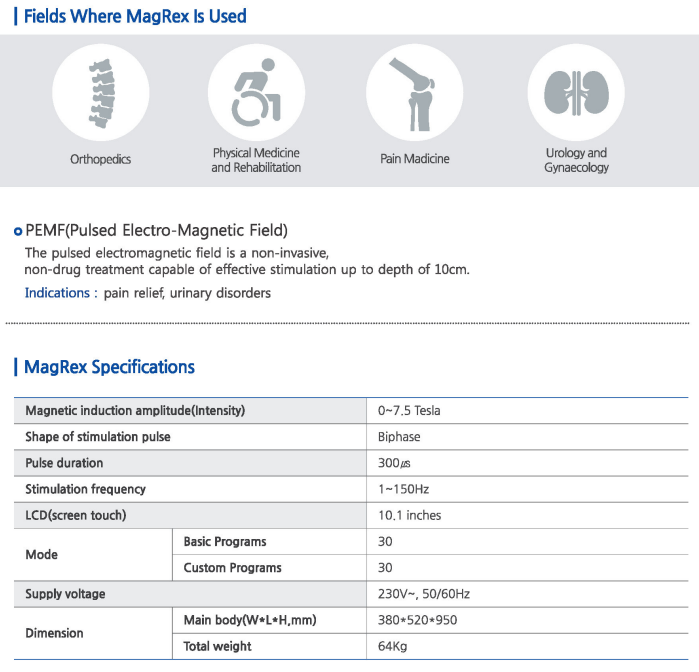Click the '0~7.5 Tesla' value
Screen dimensions: 699x672
point(409,411)
